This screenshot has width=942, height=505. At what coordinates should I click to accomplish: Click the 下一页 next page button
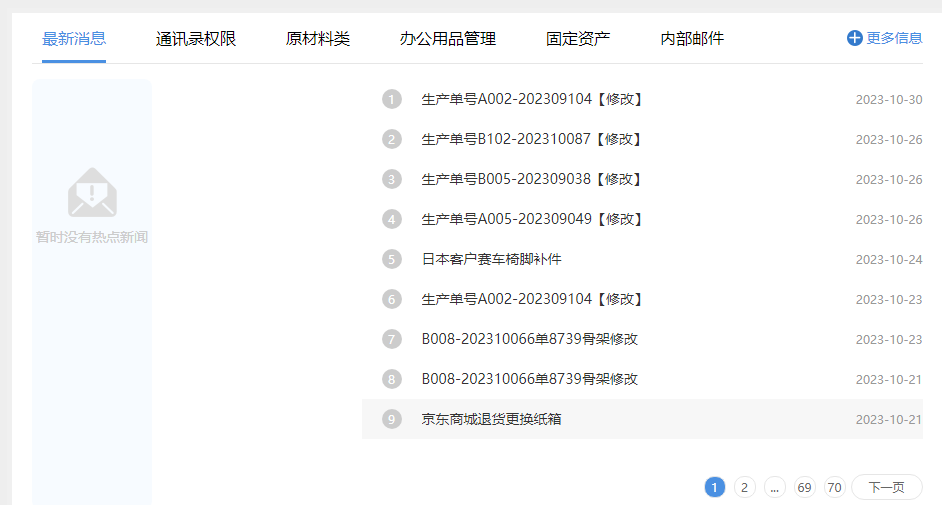click(886, 487)
